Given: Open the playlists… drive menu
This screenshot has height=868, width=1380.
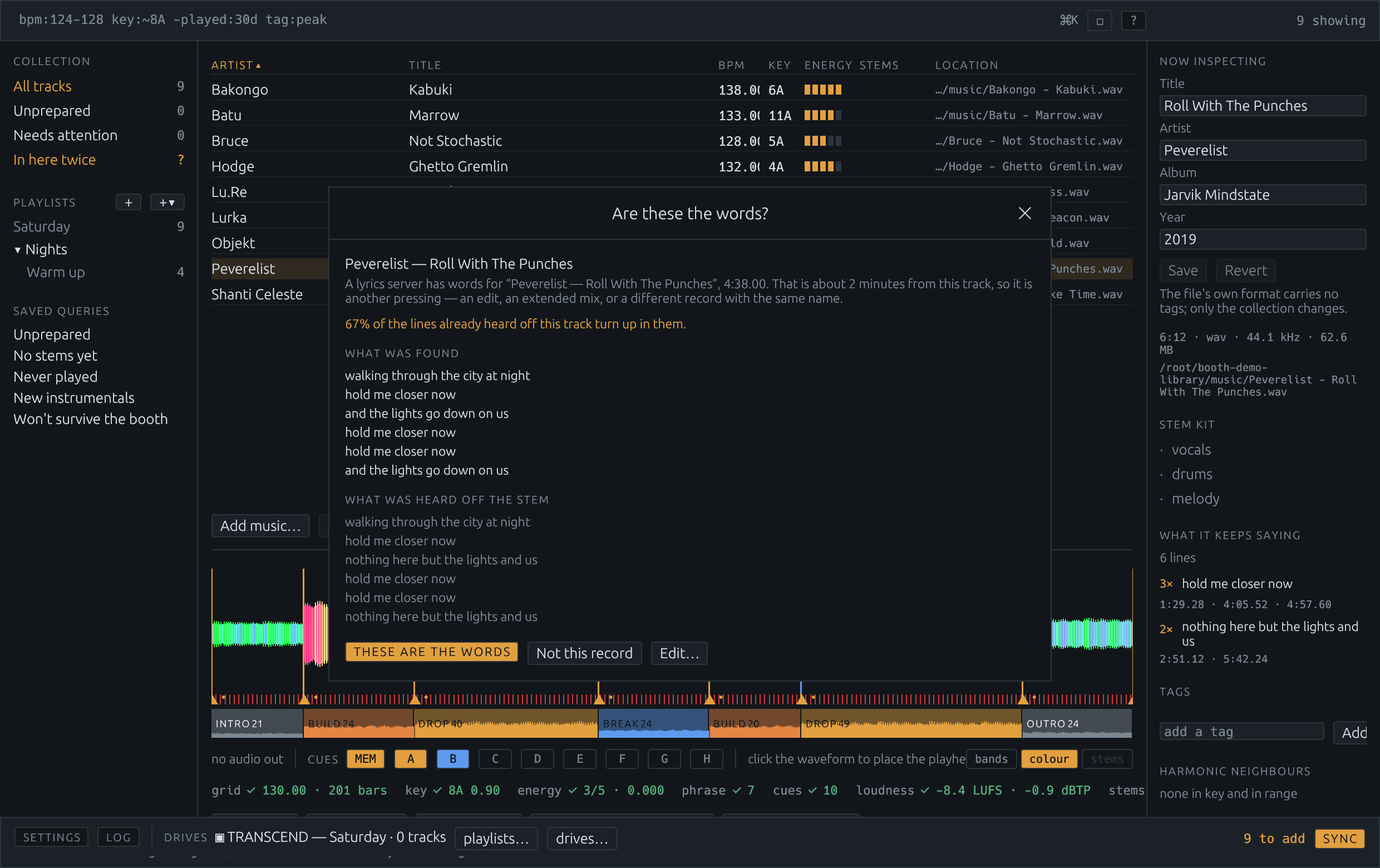Looking at the screenshot, I should [x=496, y=838].
